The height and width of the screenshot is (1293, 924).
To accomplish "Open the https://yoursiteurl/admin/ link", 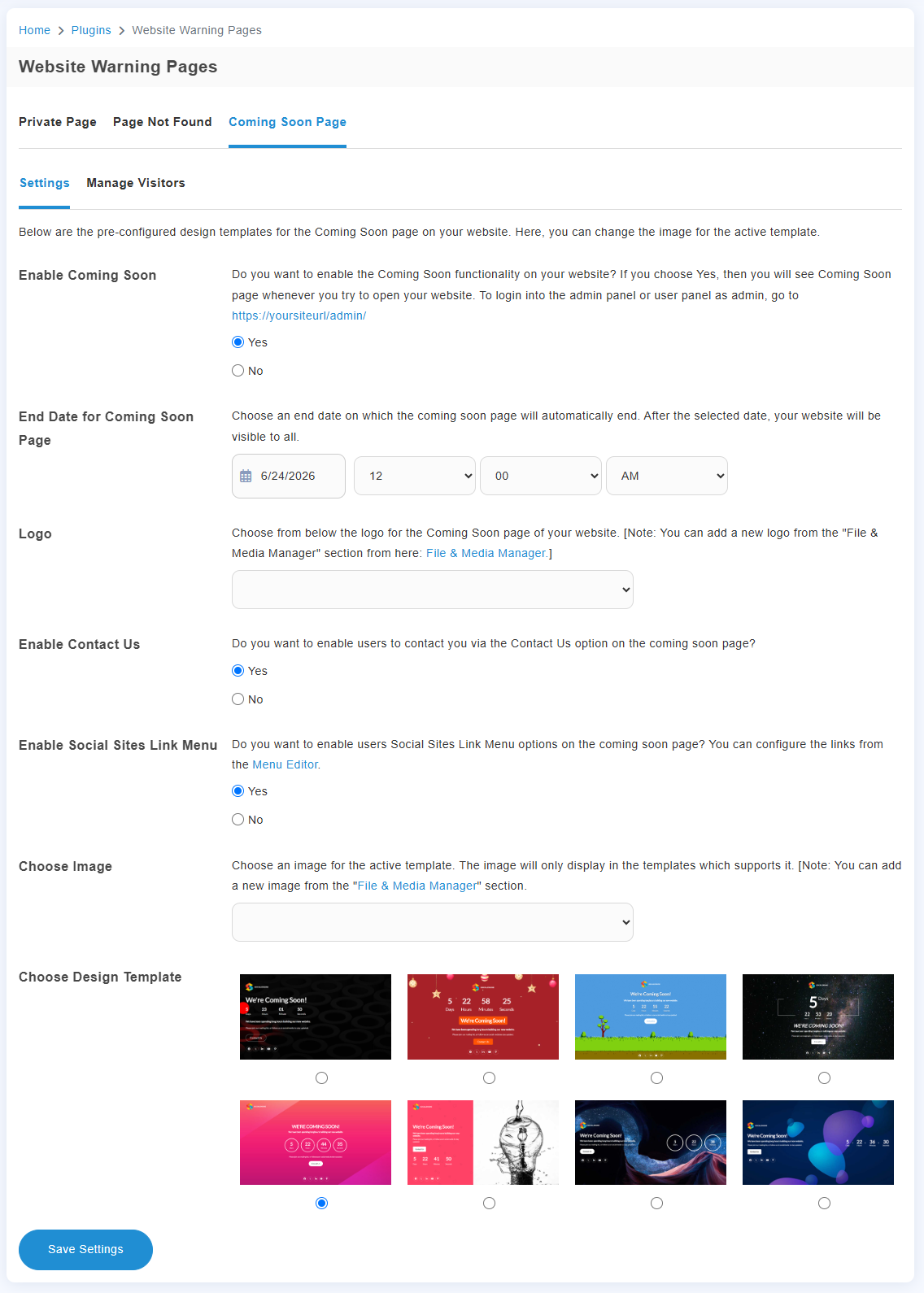I will (299, 316).
